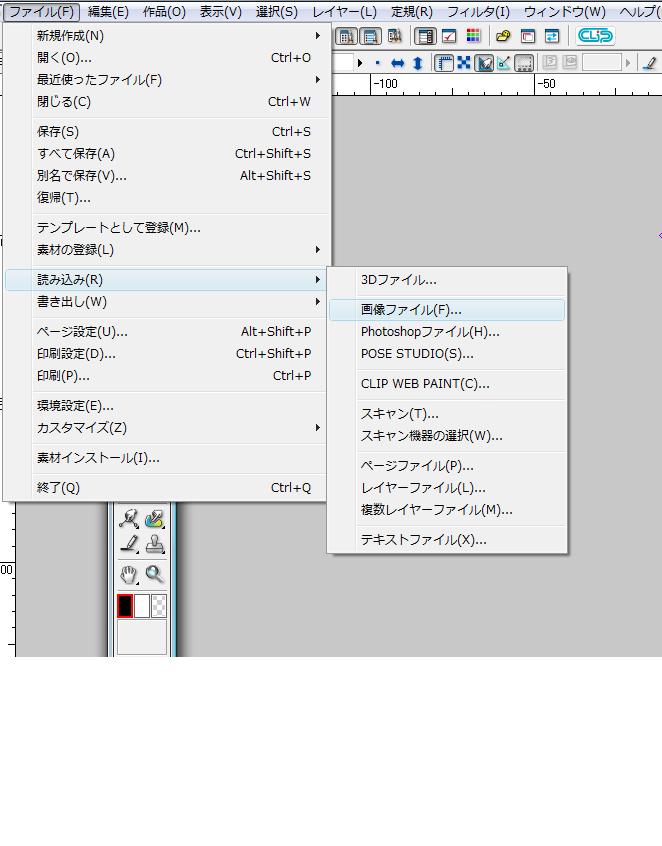This screenshot has width=662, height=846.
Task: Open the ウィンドウ(W) menu
Action: pos(564,11)
